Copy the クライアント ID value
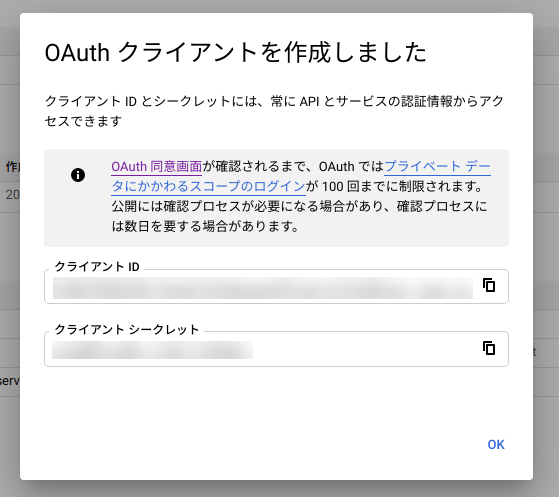Image resolution: width=559 pixels, height=497 pixels. (x=489, y=285)
